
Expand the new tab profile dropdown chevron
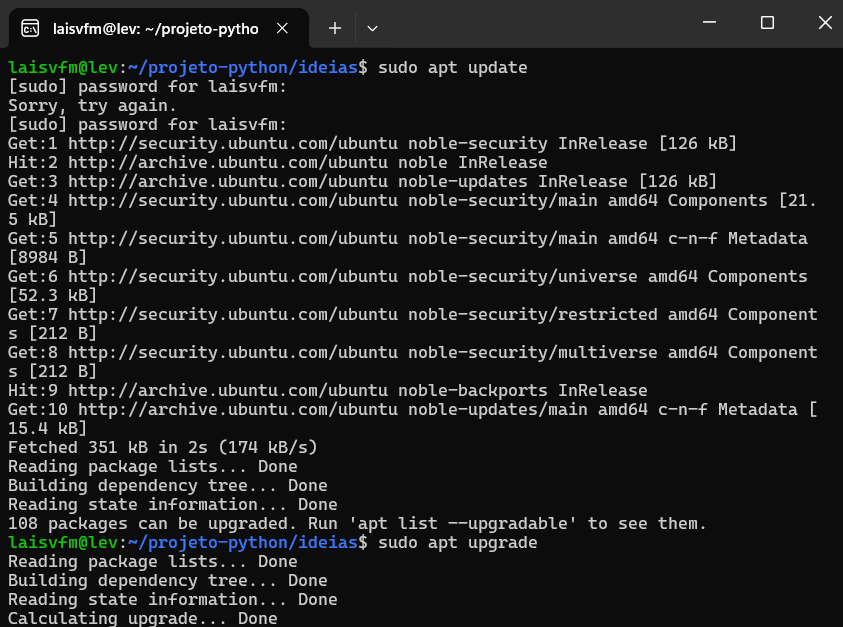pos(372,28)
